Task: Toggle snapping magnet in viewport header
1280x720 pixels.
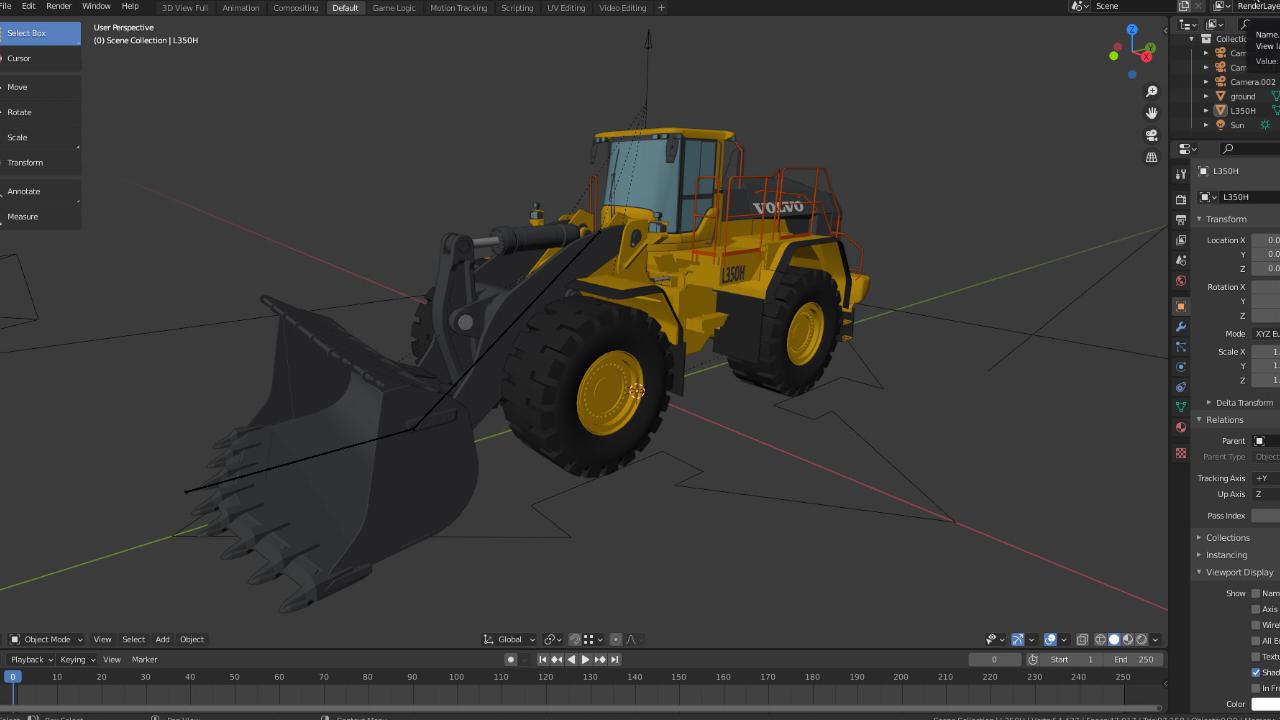Action: [574, 639]
